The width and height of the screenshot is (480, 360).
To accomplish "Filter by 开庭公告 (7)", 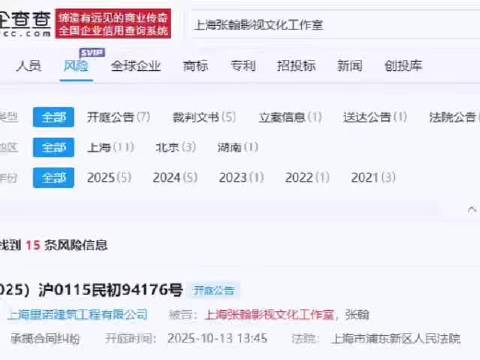I will [118, 117].
